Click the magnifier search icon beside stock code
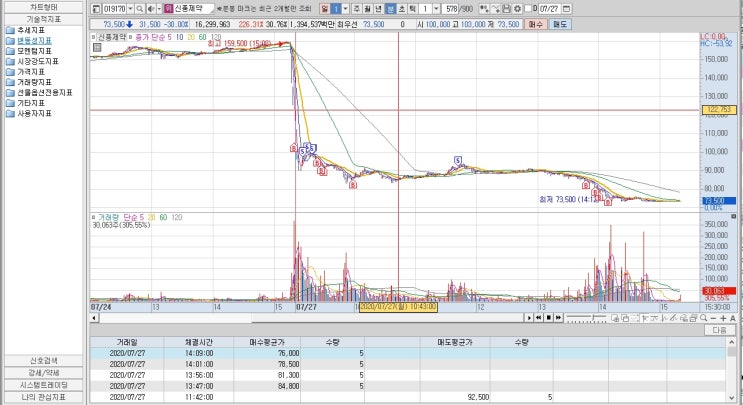This screenshot has height=405, width=743. 140,9
